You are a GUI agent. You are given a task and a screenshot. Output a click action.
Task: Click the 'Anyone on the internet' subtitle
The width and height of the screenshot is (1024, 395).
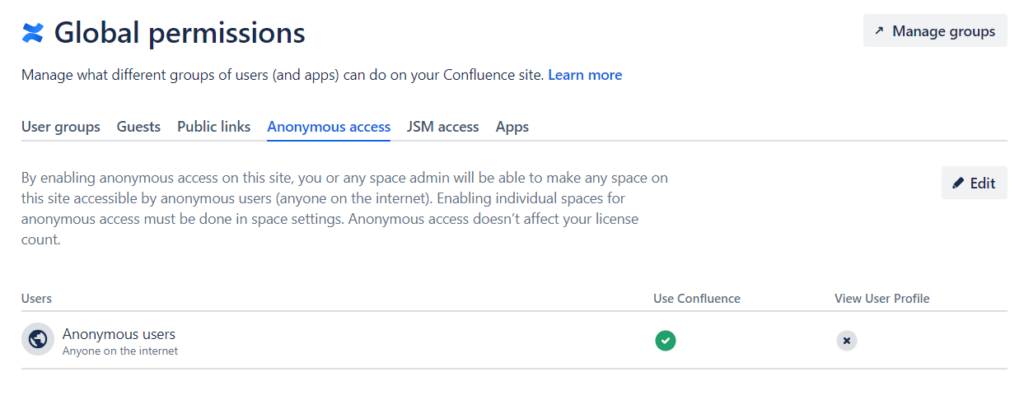[x=120, y=351]
